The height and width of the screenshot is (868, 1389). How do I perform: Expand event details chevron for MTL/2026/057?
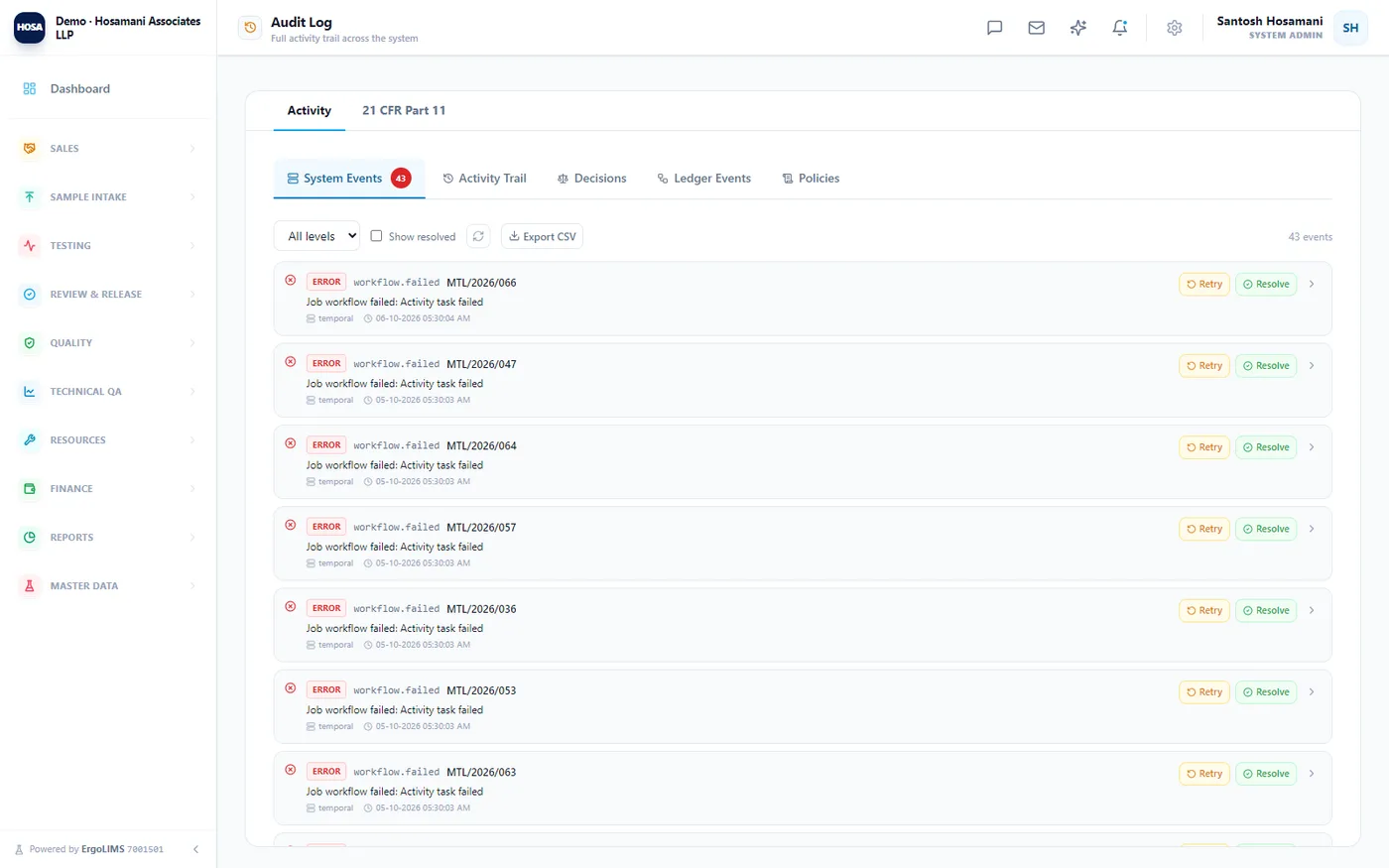1312,529
